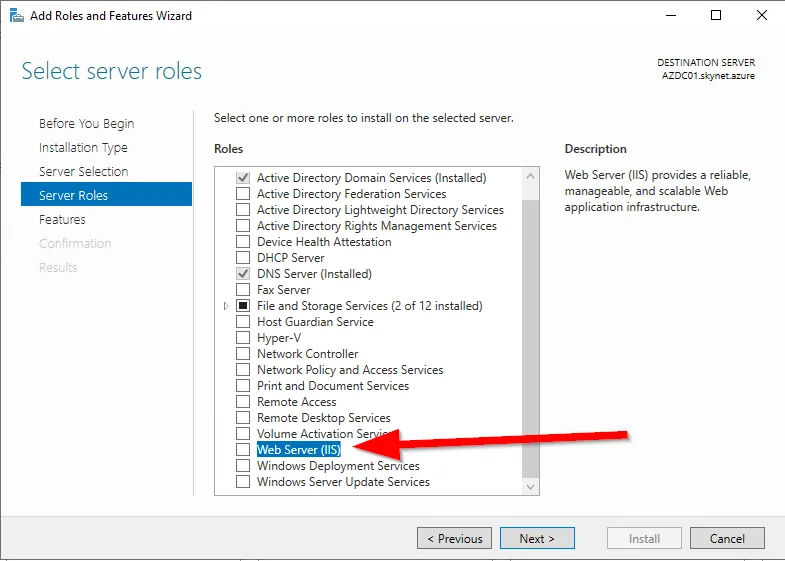785x561 pixels.
Task: Click the File and Storage Services checkbox
Action: (243, 306)
